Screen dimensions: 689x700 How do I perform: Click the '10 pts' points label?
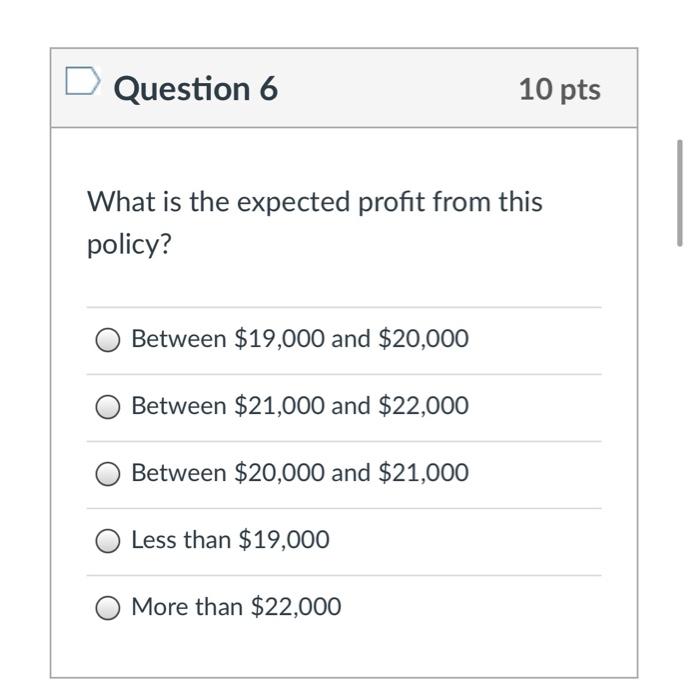(559, 89)
